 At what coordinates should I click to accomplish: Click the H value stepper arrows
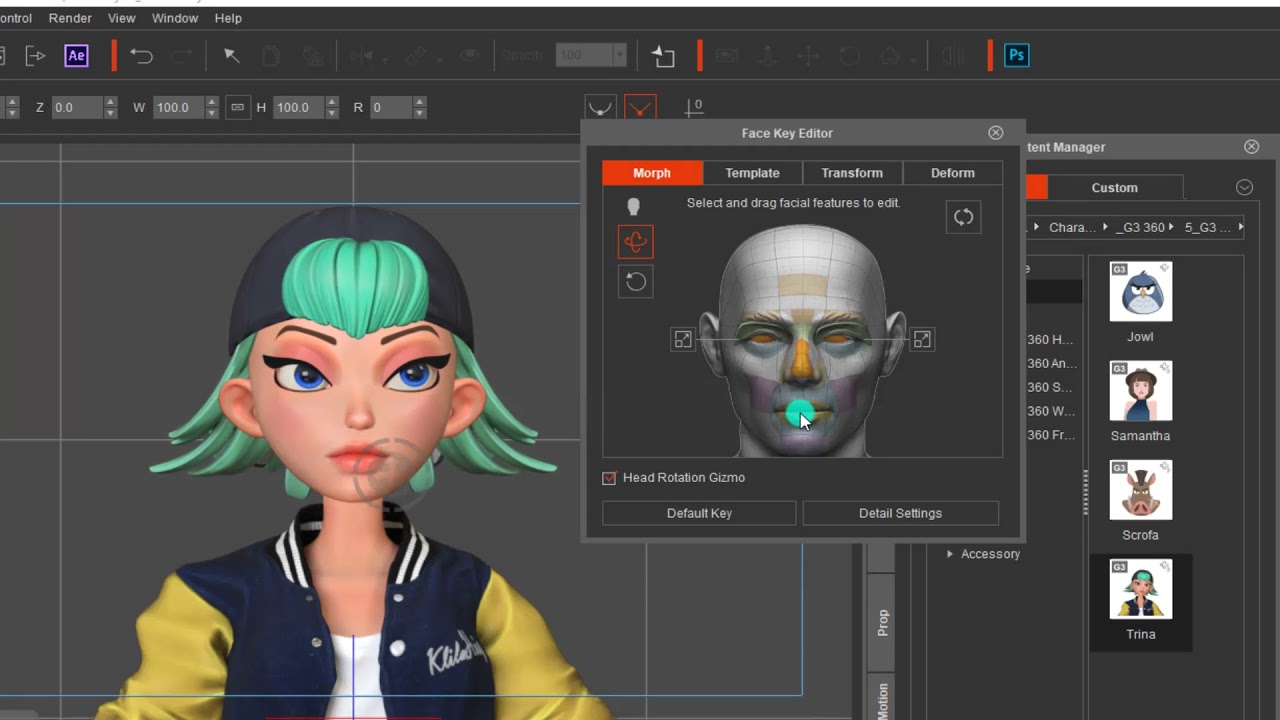point(332,107)
